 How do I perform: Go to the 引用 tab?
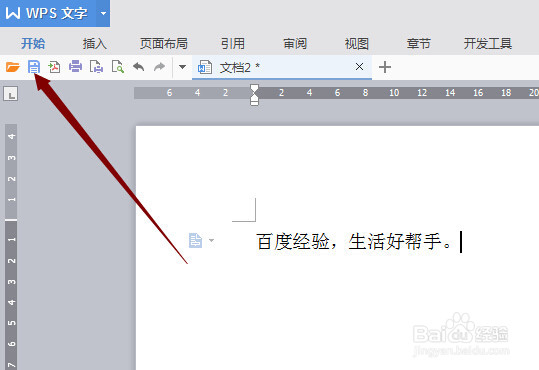[233, 44]
